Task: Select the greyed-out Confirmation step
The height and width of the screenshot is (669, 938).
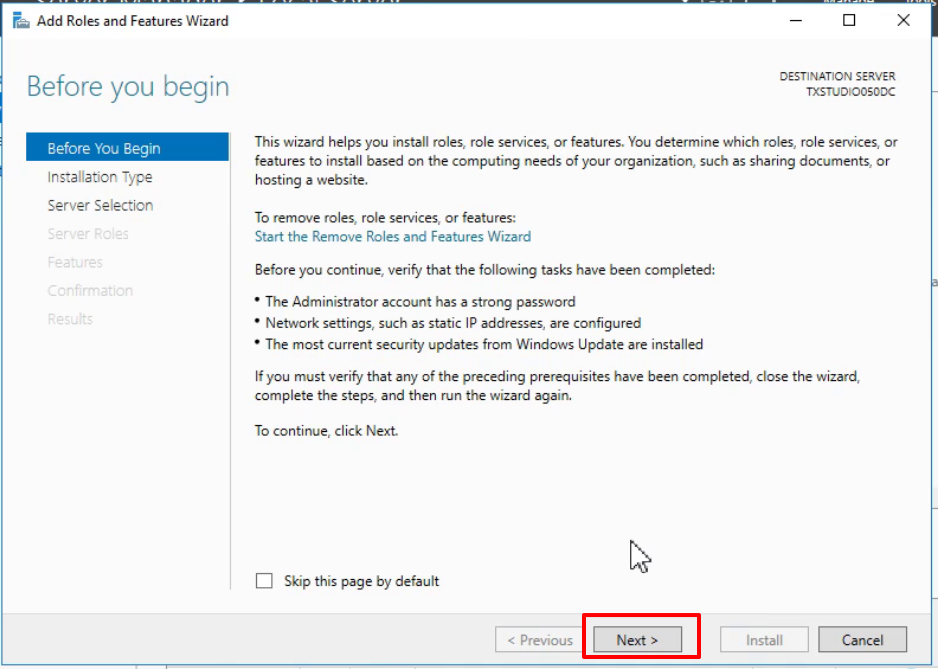Action: point(90,290)
